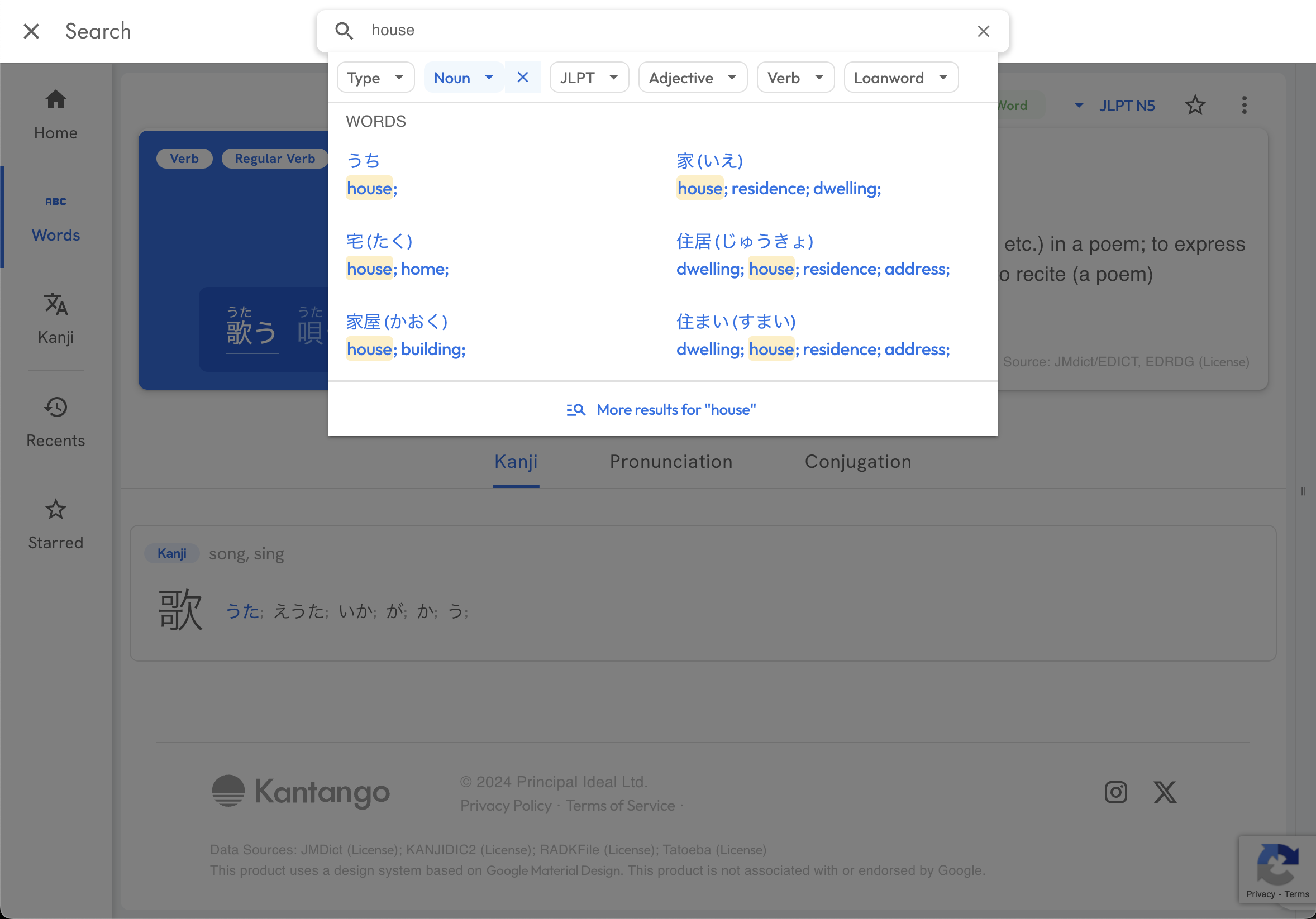The width and height of the screenshot is (1316, 919).
Task: Clear the house search text
Action: coord(984,31)
